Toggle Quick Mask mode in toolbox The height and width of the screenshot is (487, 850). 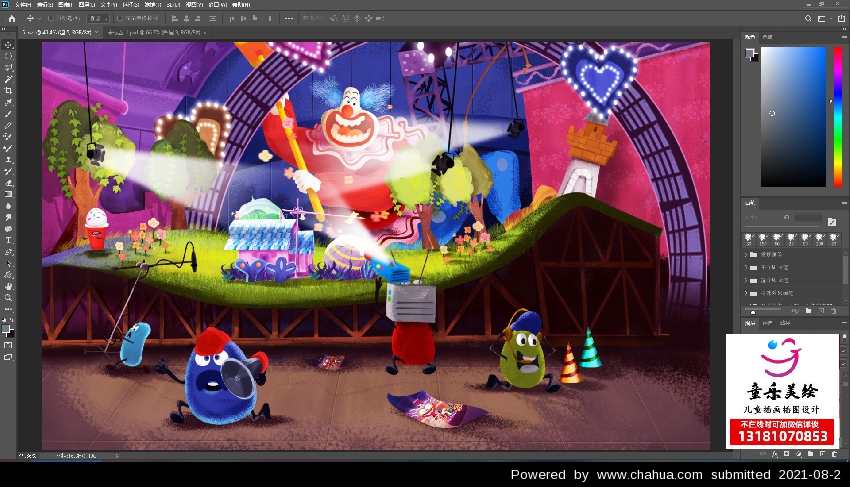[x=8, y=345]
